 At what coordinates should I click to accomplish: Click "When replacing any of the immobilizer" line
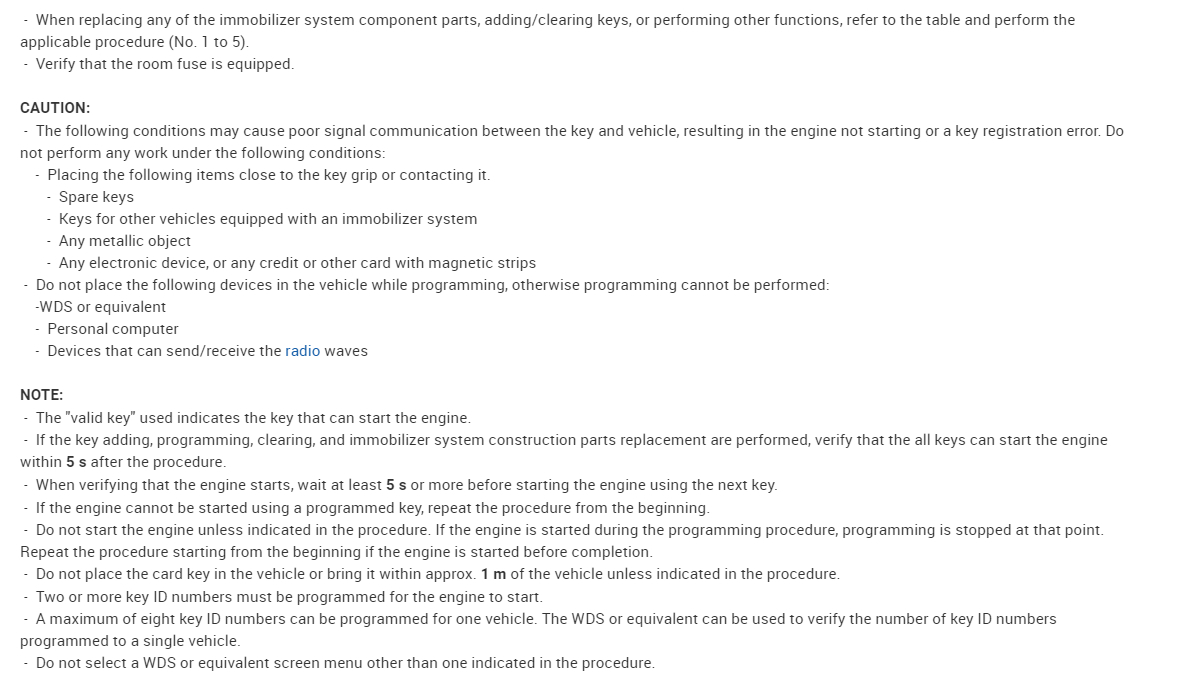coord(555,20)
